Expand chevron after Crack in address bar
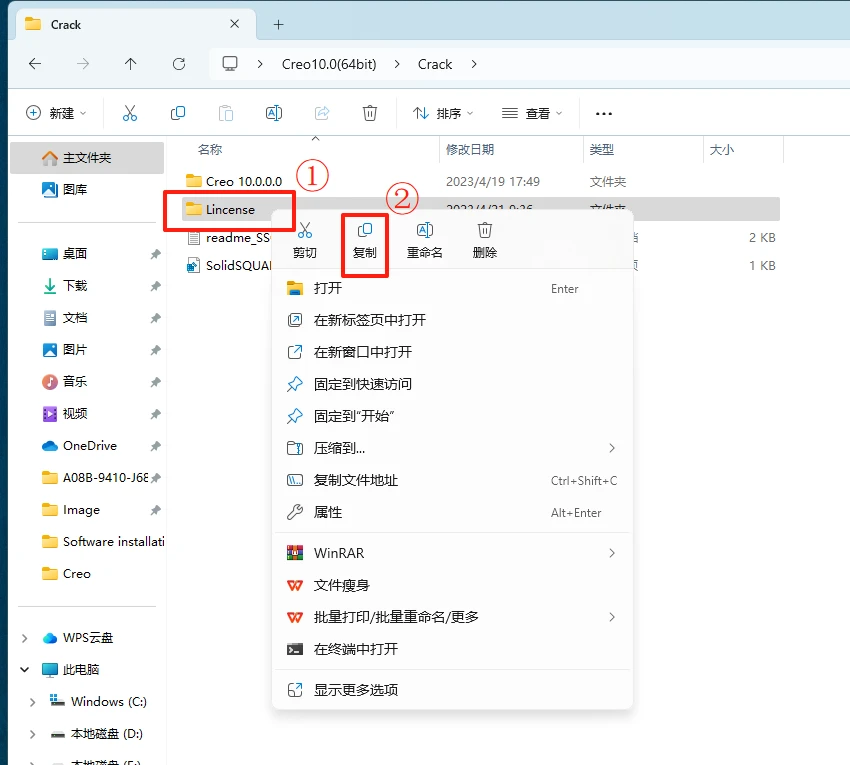This screenshot has height=765, width=850. tap(474, 64)
